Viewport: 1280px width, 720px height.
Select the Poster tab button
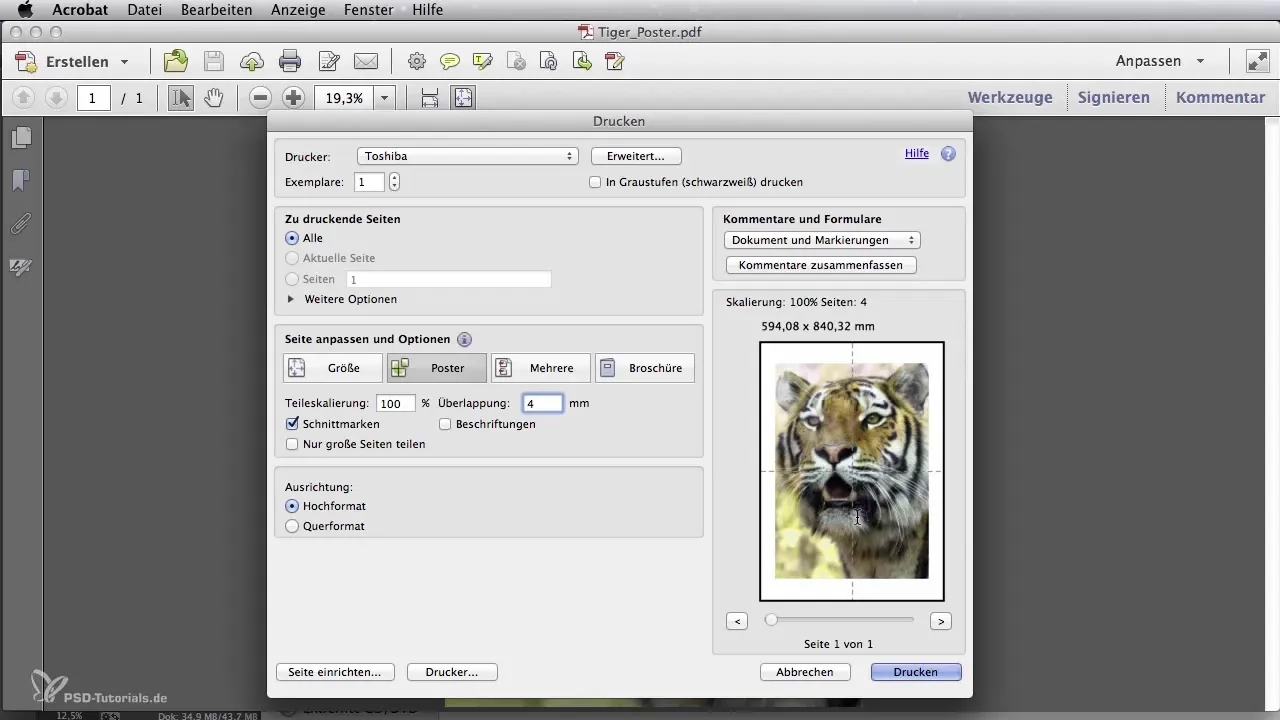click(437, 368)
